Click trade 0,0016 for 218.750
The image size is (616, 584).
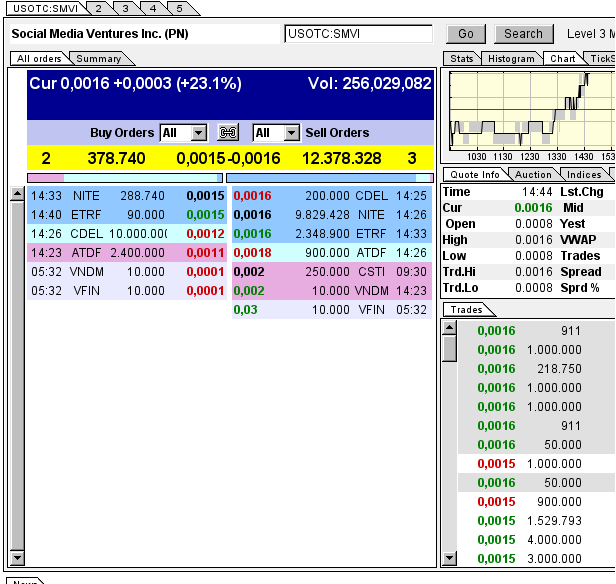(x=536, y=369)
